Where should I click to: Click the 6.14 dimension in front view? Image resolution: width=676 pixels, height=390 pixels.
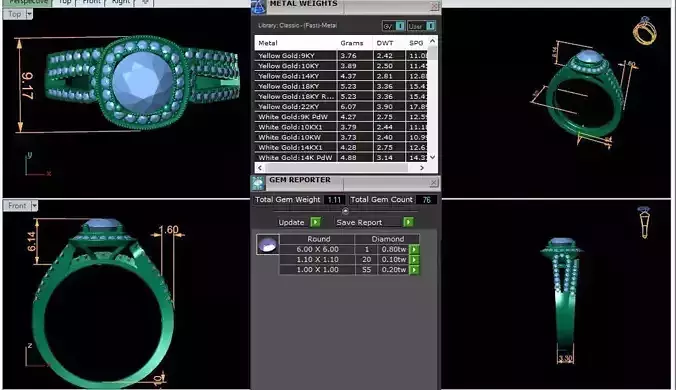(x=31, y=242)
